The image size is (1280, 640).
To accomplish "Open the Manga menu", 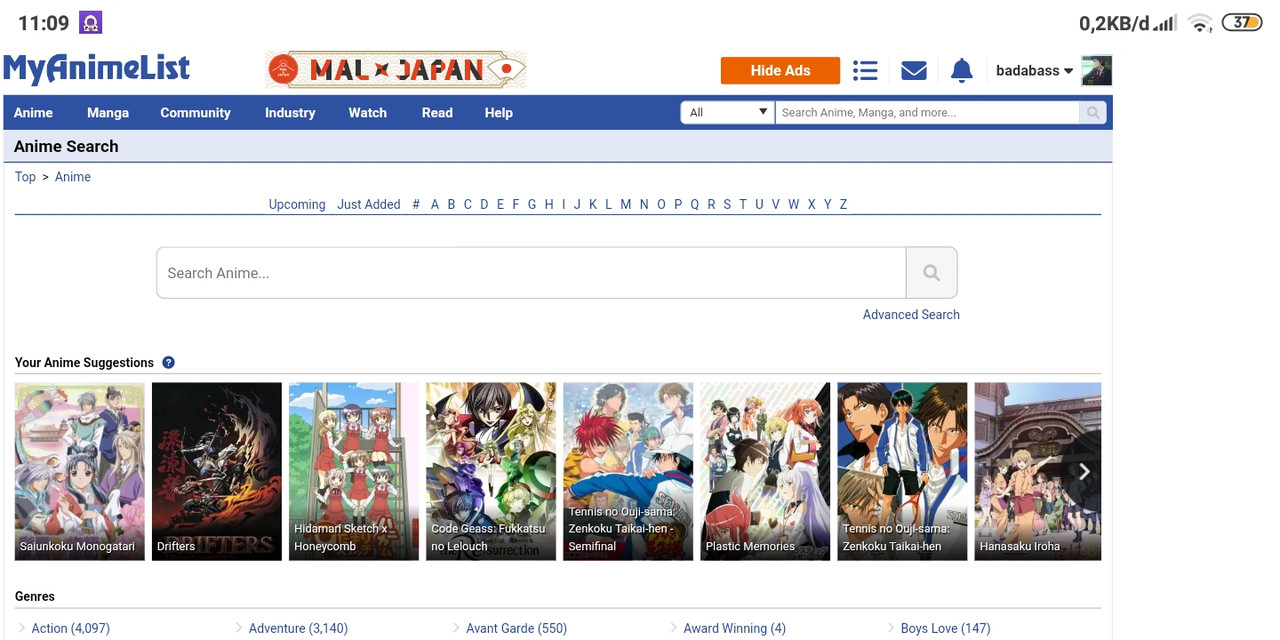I will pyautogui.click(x=108, y=112).
